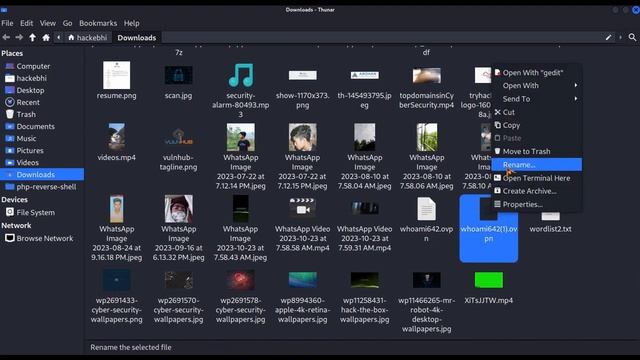
Task: Open the File menu
Action: point(7,23)
